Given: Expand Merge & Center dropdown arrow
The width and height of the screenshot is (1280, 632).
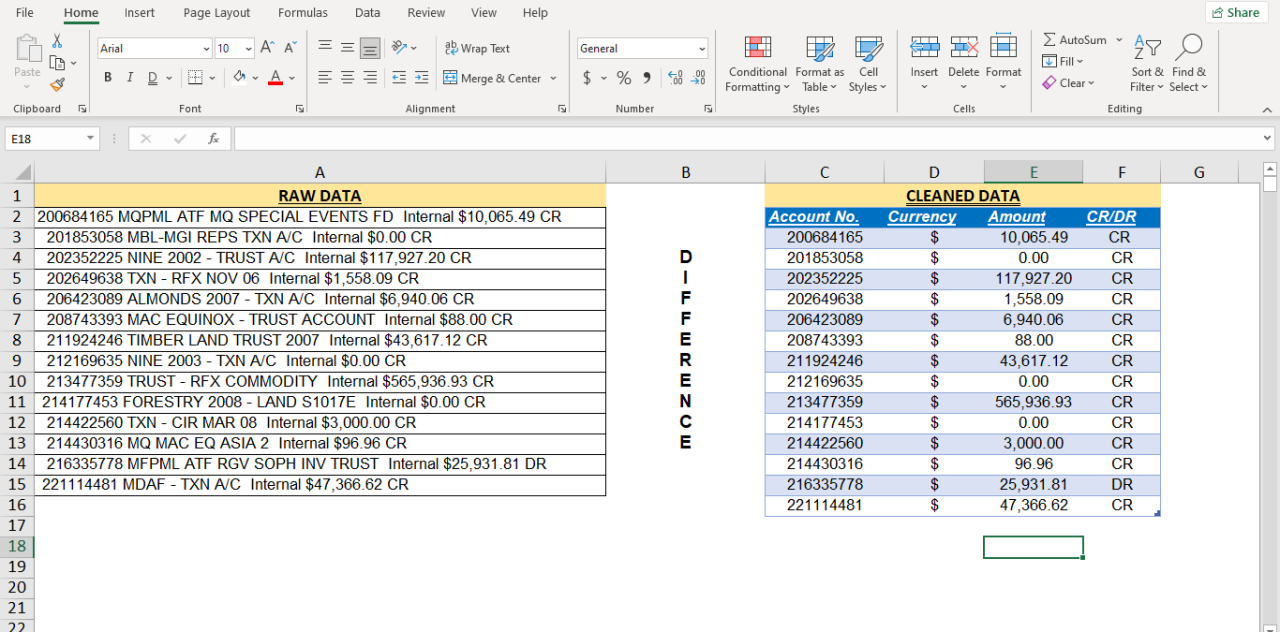Looking at the screenshot, I should [553, 78].
